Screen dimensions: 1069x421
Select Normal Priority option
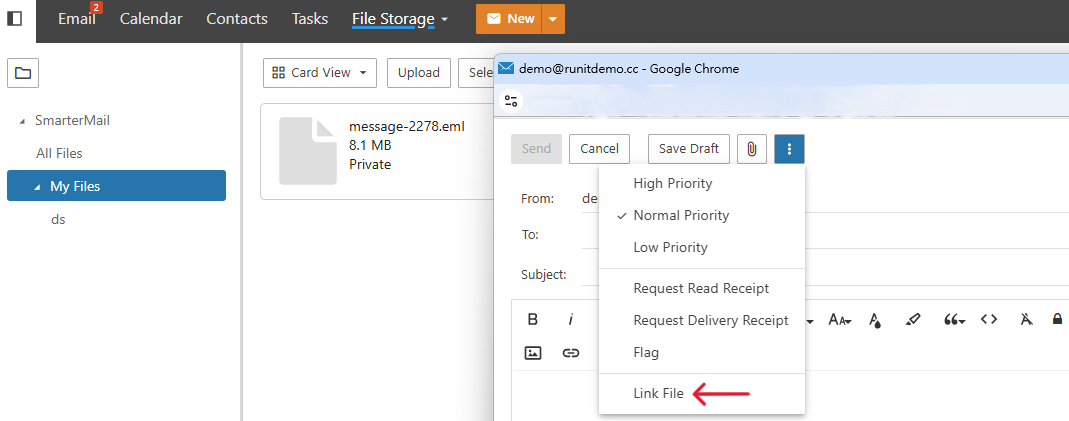(681, 215)
